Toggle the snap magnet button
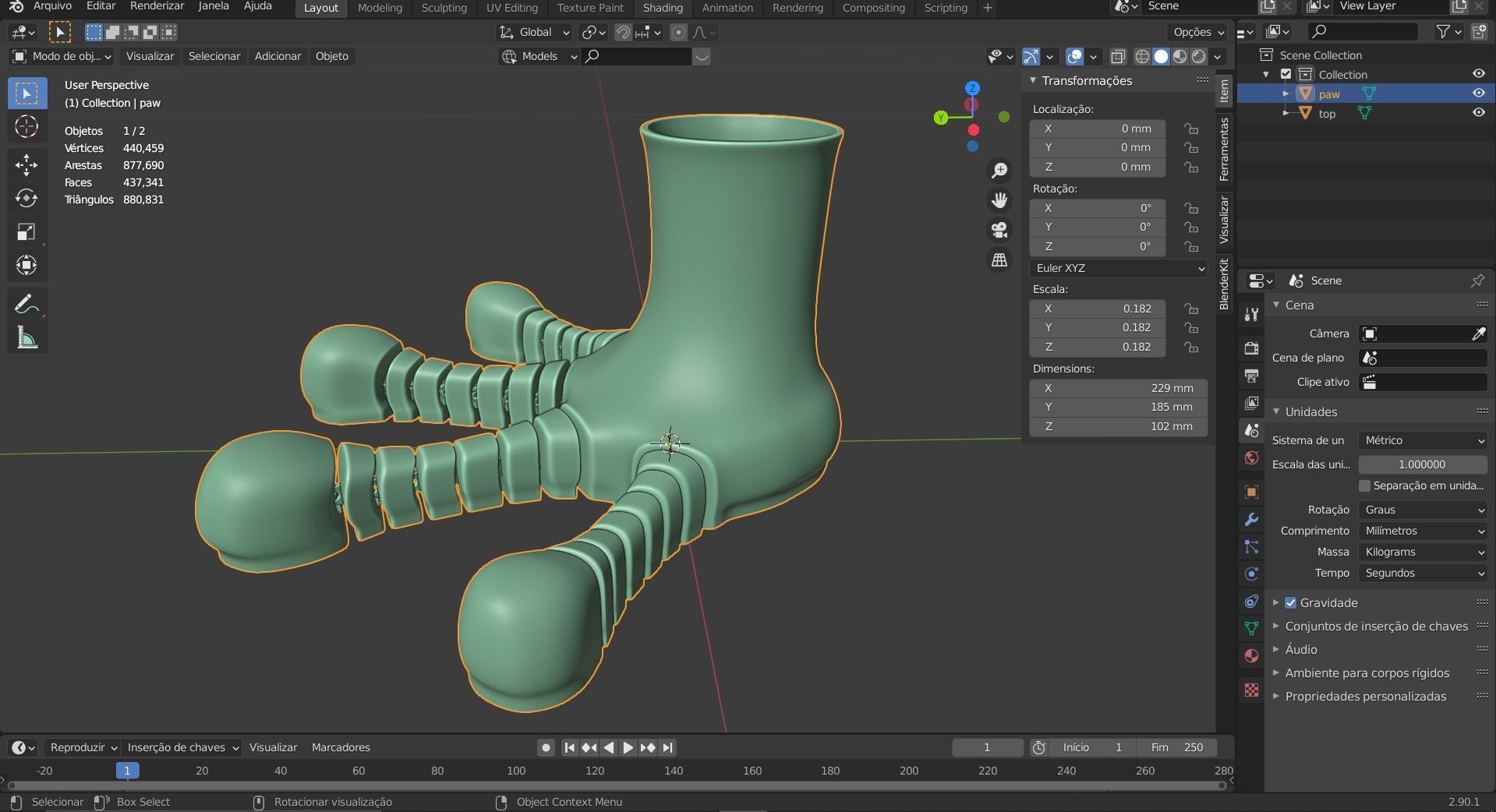Screen dimensions: 1496x812 tap(623, 32)
